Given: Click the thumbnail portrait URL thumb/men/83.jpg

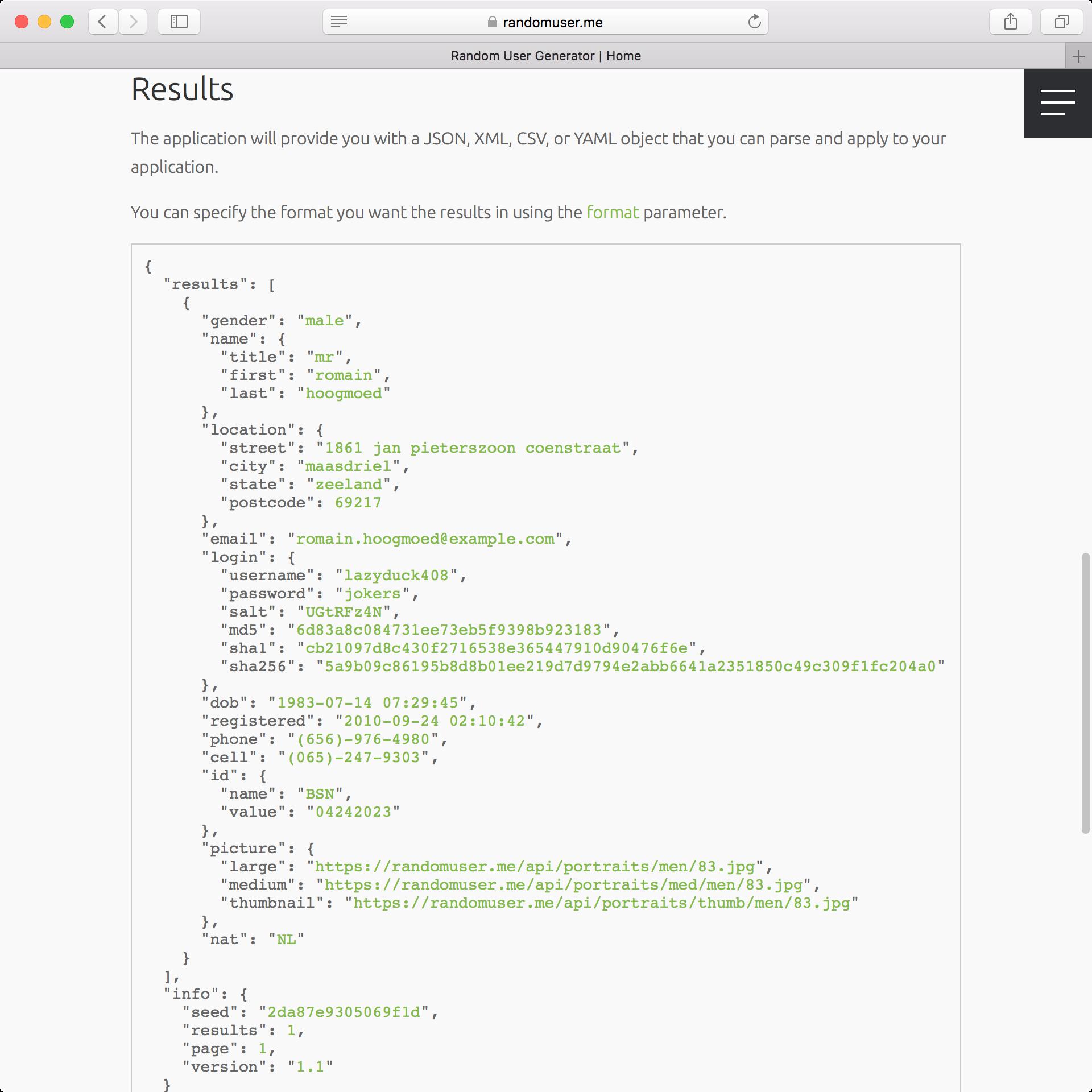Looking at the screenshot, I should [x=602, y=903].
